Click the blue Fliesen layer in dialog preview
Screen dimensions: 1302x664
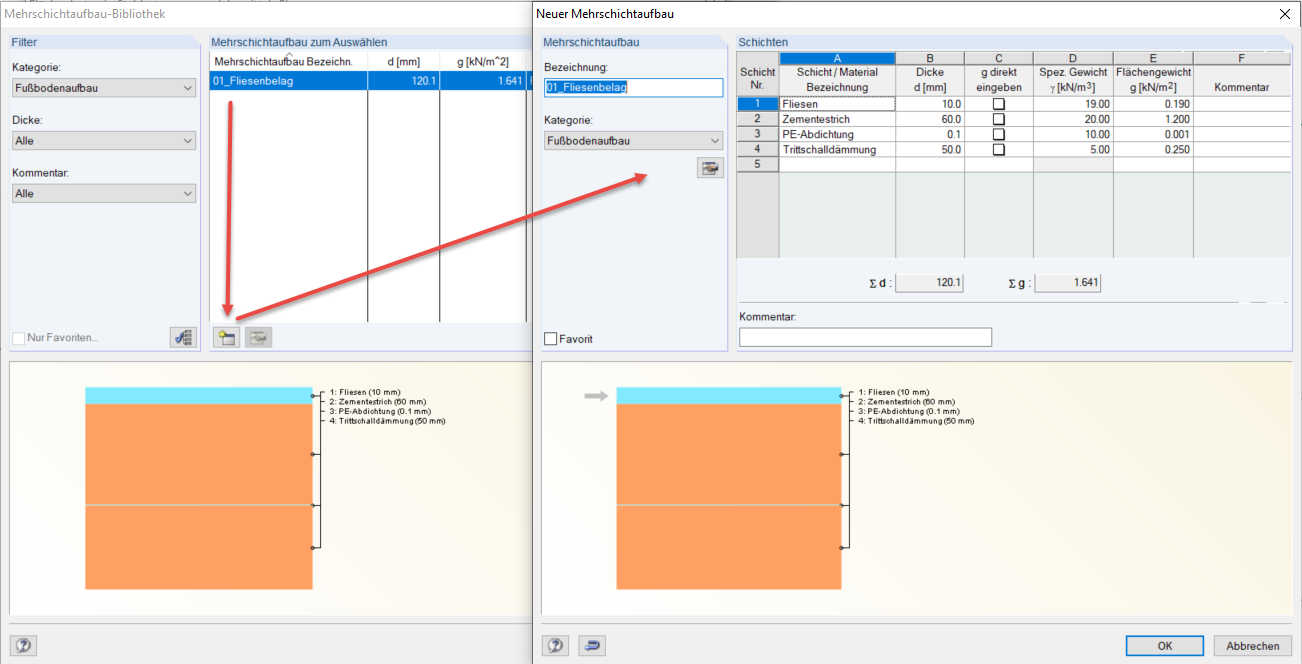coord(729,396)
